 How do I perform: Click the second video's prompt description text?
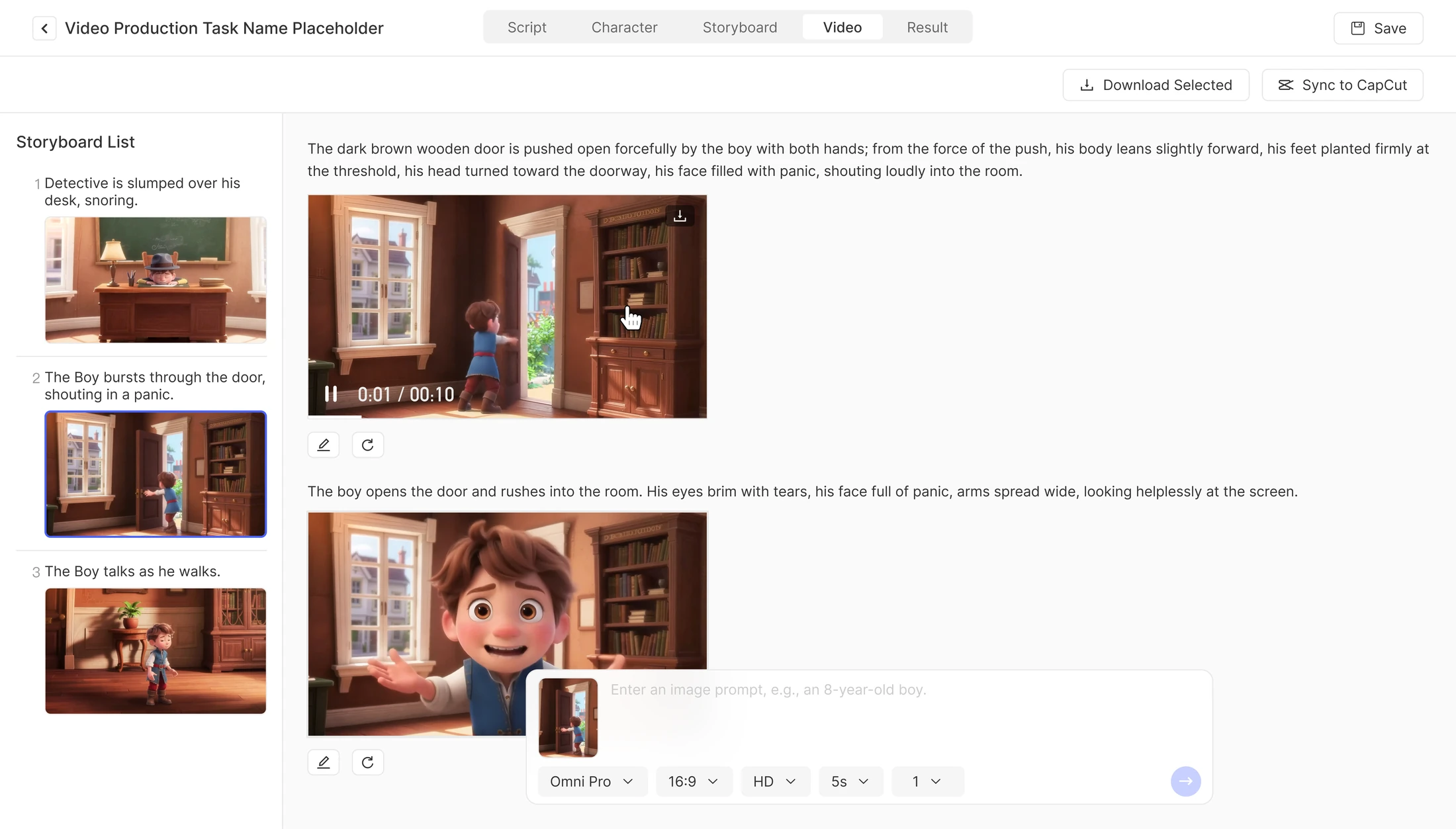pos(803,492)
